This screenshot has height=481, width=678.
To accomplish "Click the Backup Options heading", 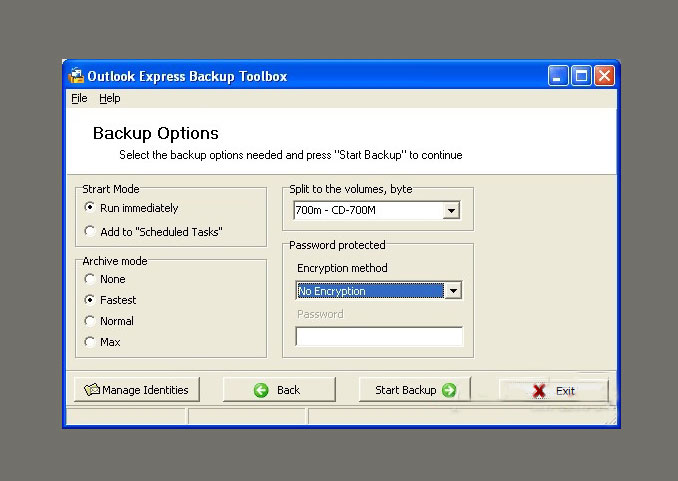I will 156,133.
